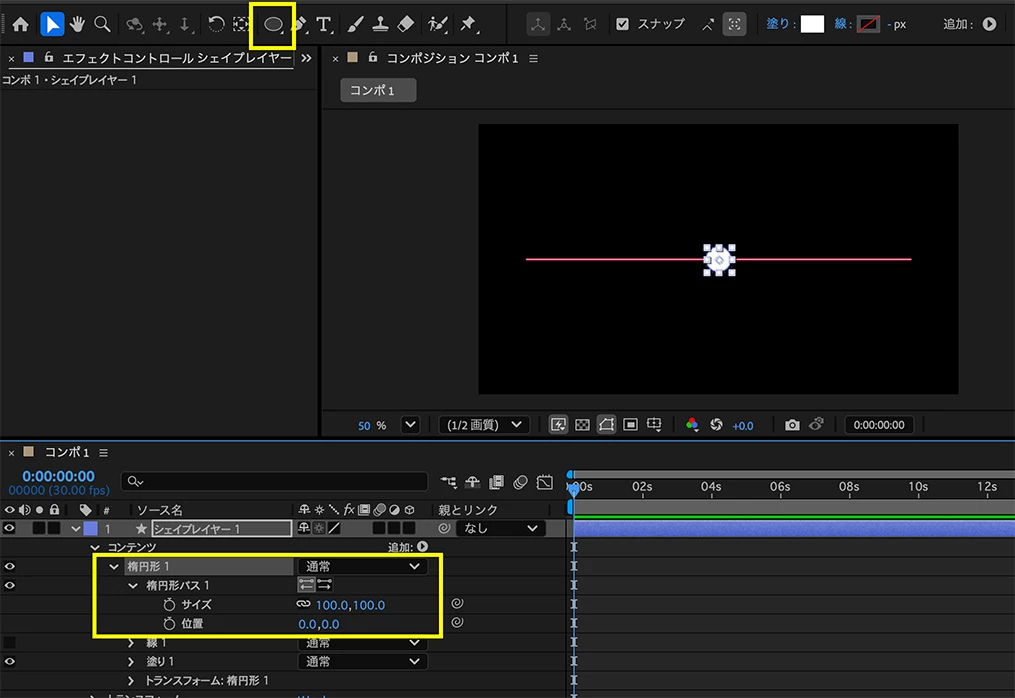This screenshot has height=698, width=1015.
Task: Open the composition mini-flowchart icon
Action: click(x=449, y=482)
